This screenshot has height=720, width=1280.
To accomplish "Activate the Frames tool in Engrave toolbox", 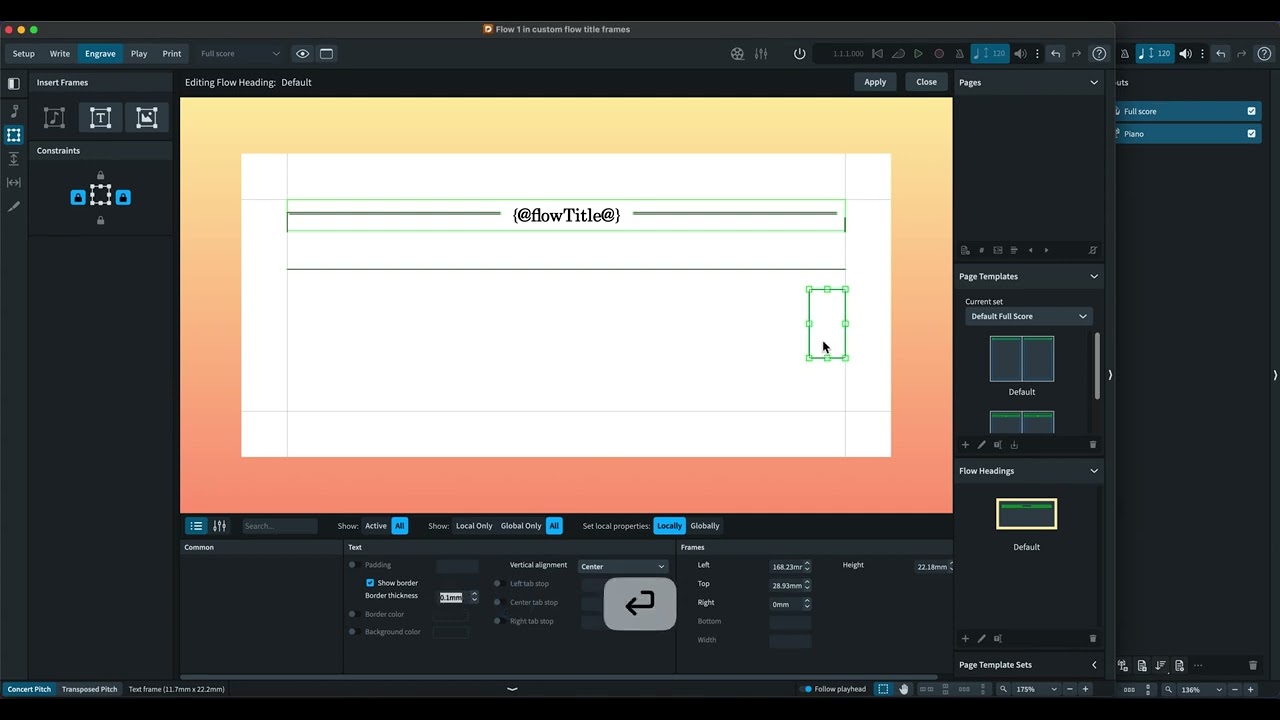I will click(14, 135).
